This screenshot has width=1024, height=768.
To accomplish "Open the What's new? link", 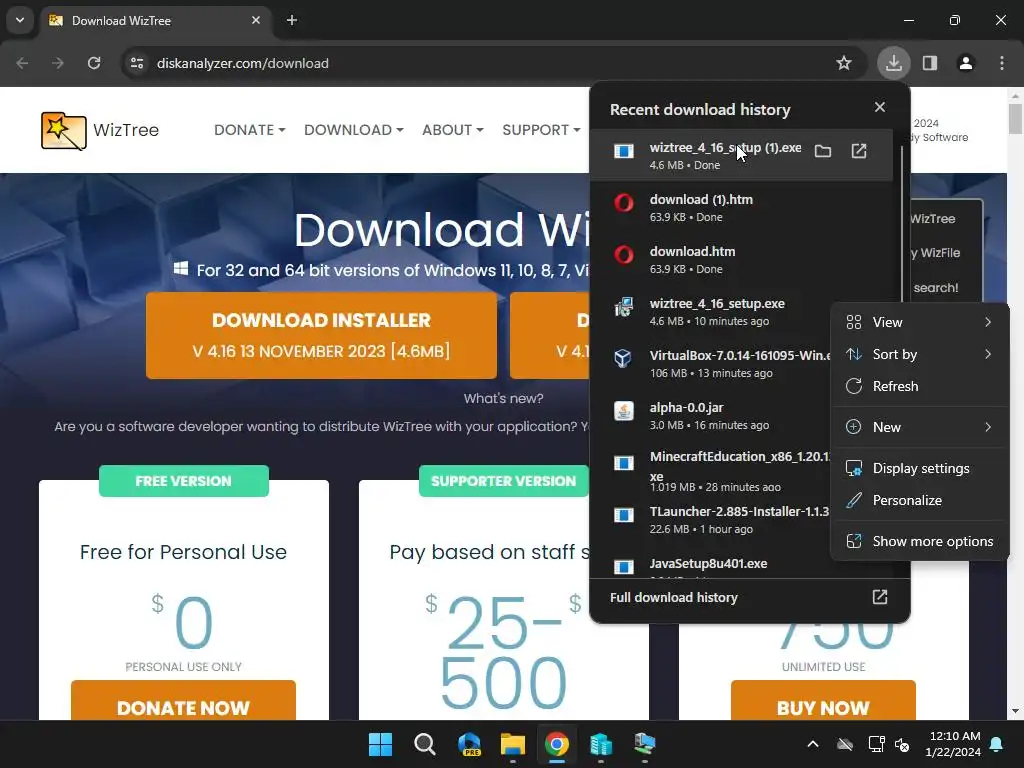I will (x=503, y=398).
